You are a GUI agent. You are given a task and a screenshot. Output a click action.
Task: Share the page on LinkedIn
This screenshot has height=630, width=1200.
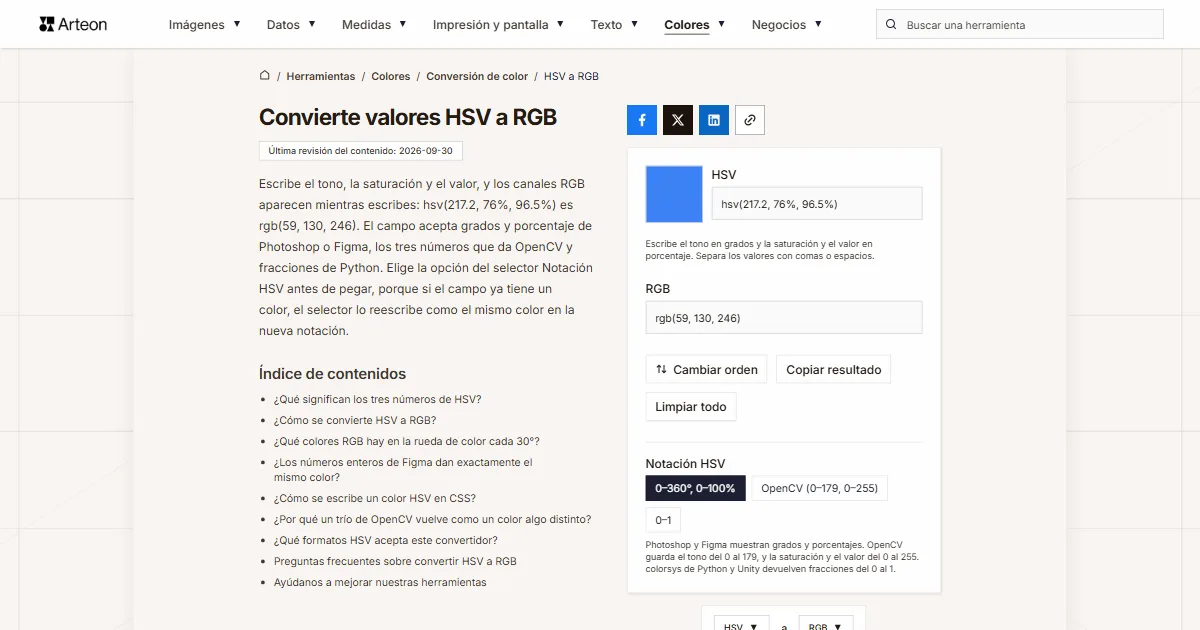click(714, 120)
